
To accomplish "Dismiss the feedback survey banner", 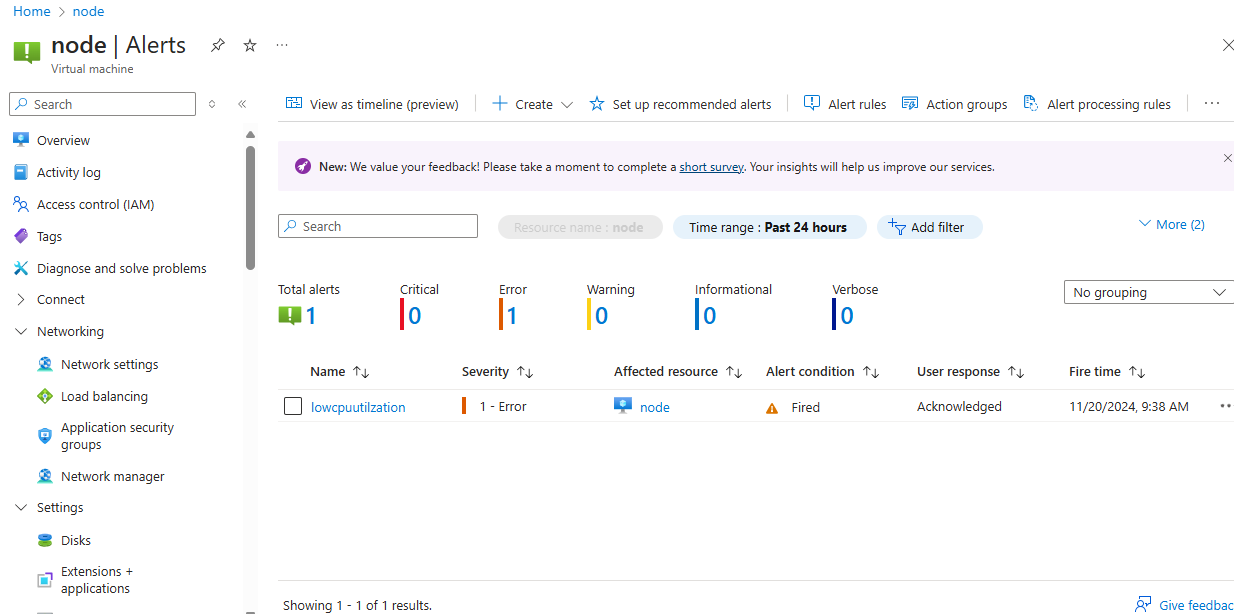I will [1228, 158].
